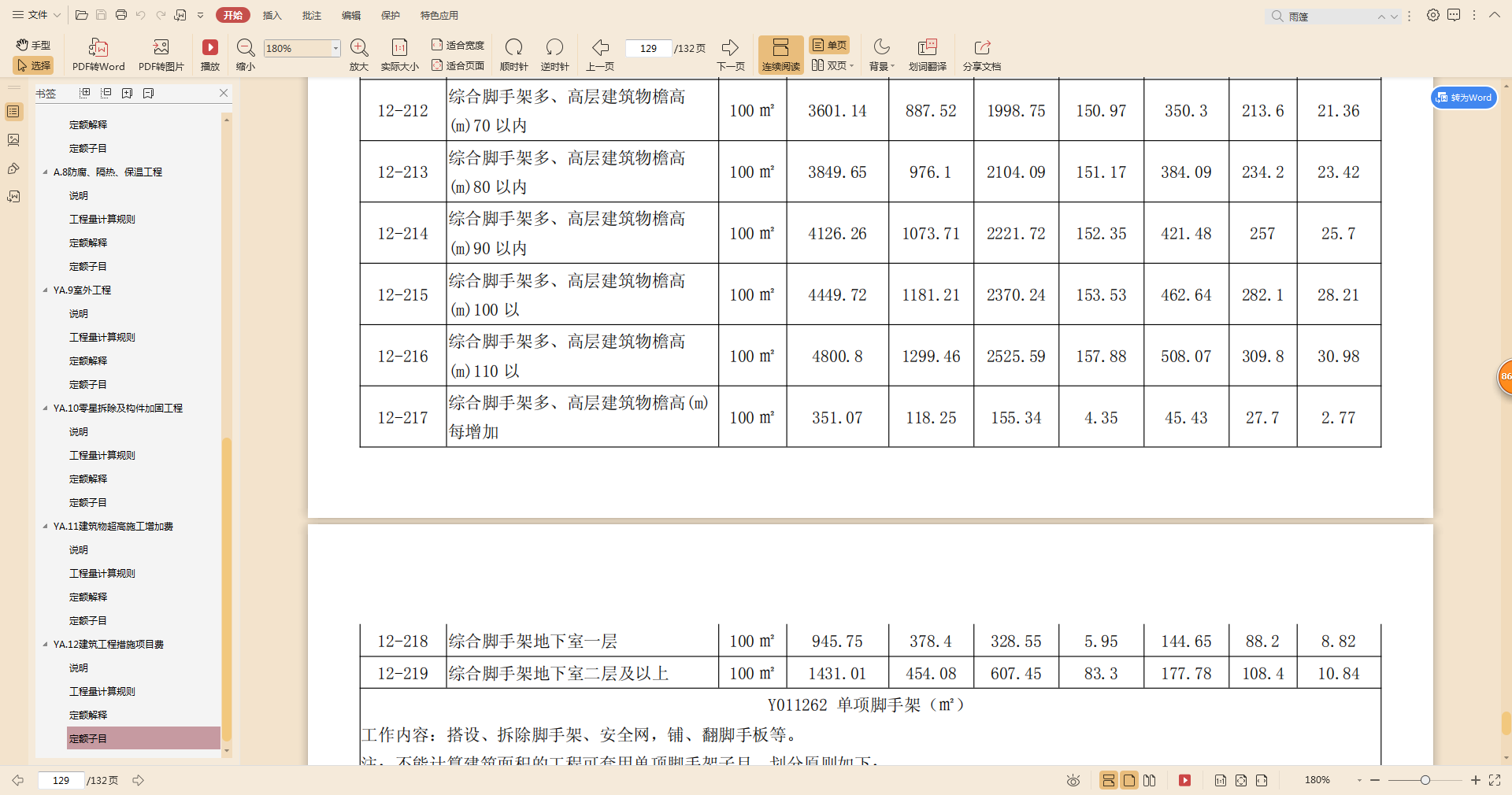Switch to the 特色应用 tab
The height and width of the screenshot is (795, 1512).
coord(439,15)
